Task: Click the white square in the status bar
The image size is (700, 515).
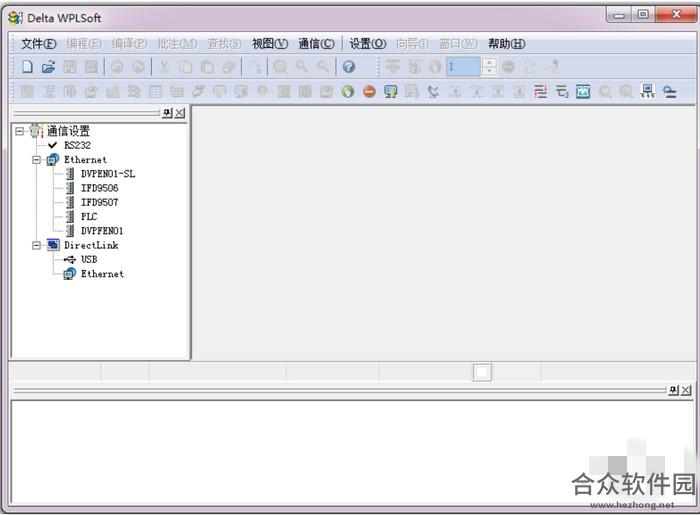Action: [482, 372]
